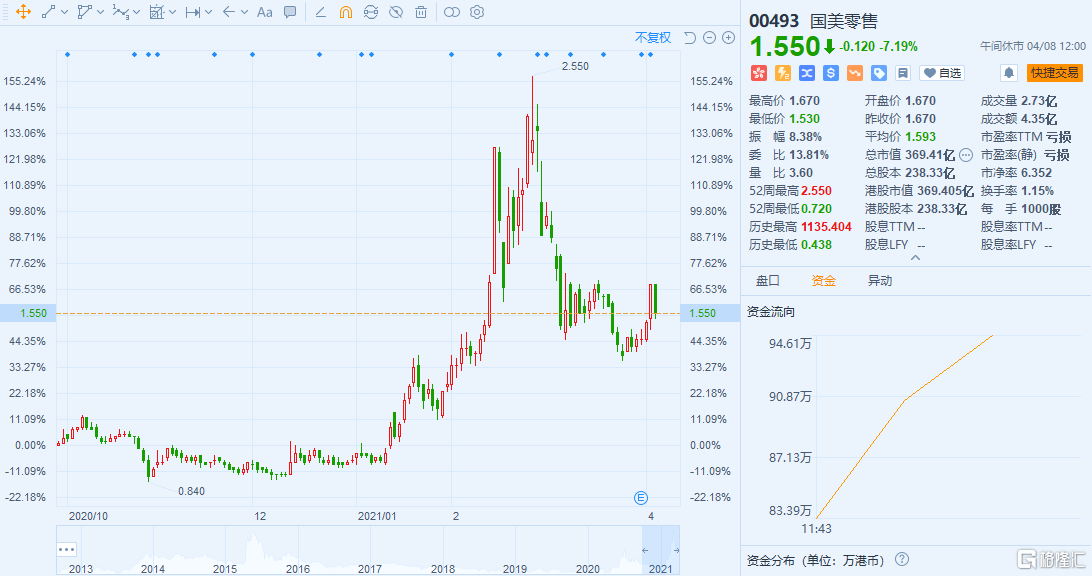Click the 快捷交易 quick trade button

click(x=1055, y=73)
